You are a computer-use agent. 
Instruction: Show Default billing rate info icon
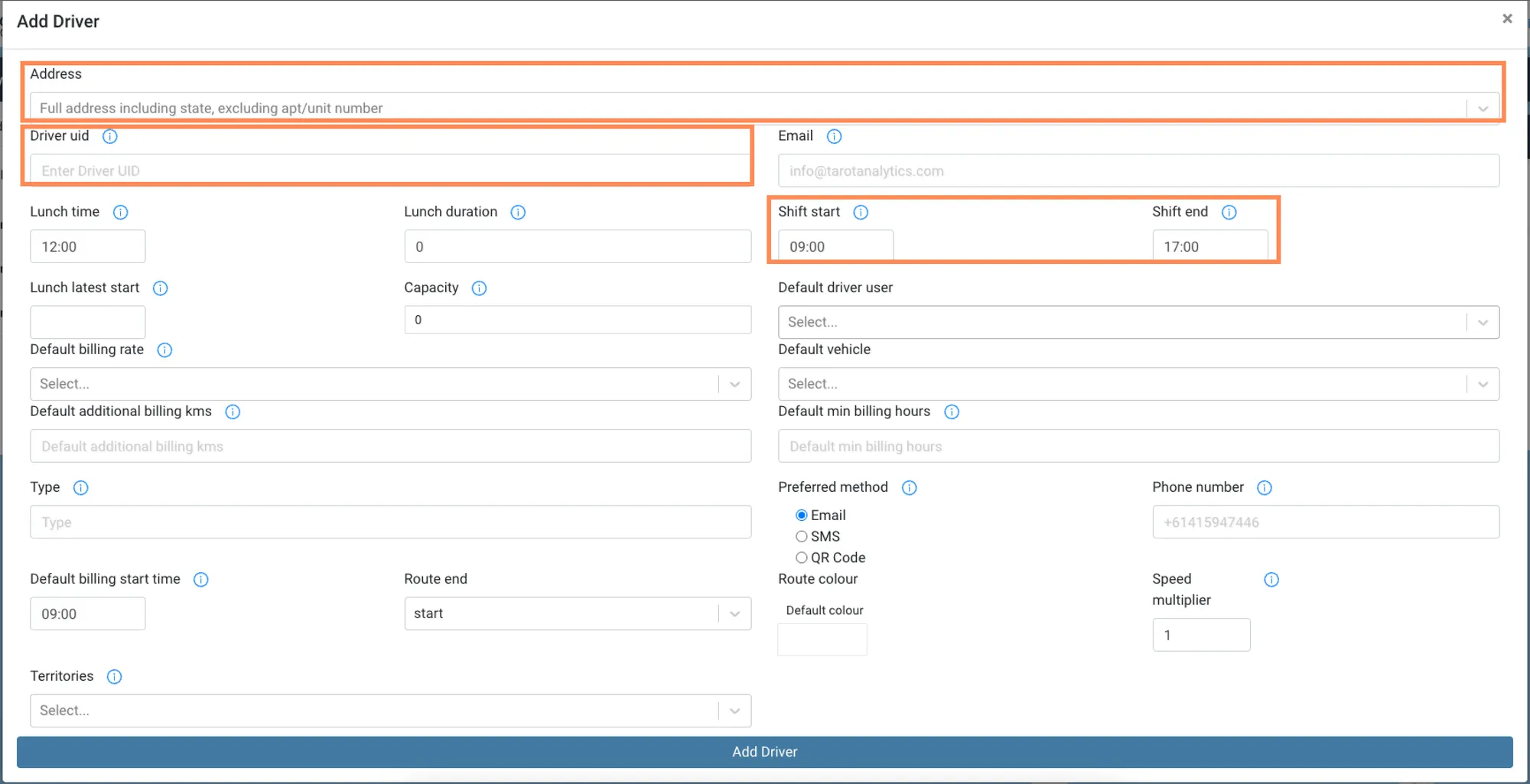coord(164,350)
